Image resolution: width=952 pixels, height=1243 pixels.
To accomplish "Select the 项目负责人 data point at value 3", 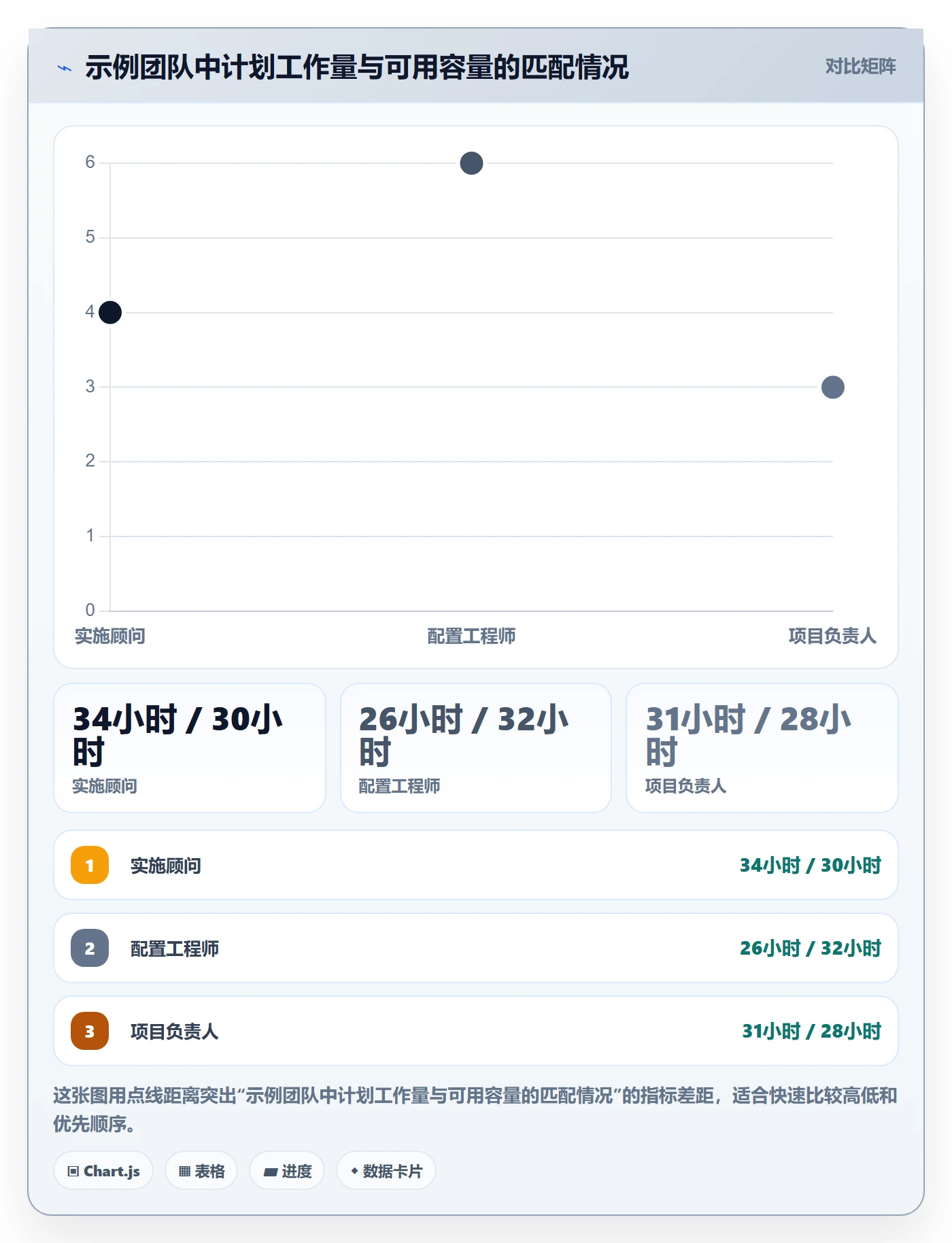I will point(832,387).
